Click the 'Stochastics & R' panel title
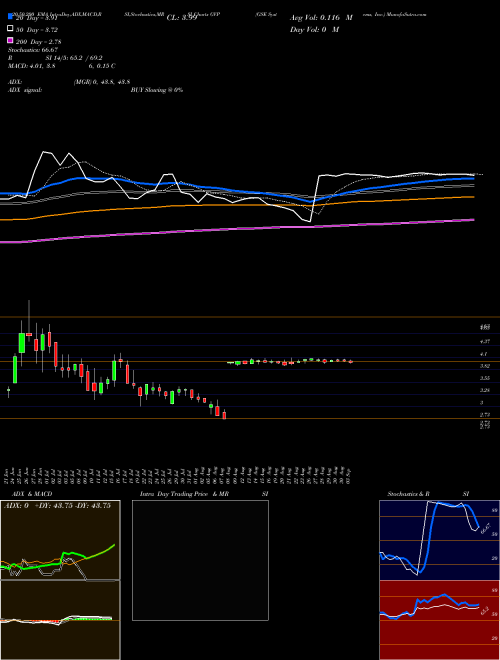Image resolution: width=500 pixels, height=660 pixels. pyautogui.click(x=408, y=494)
